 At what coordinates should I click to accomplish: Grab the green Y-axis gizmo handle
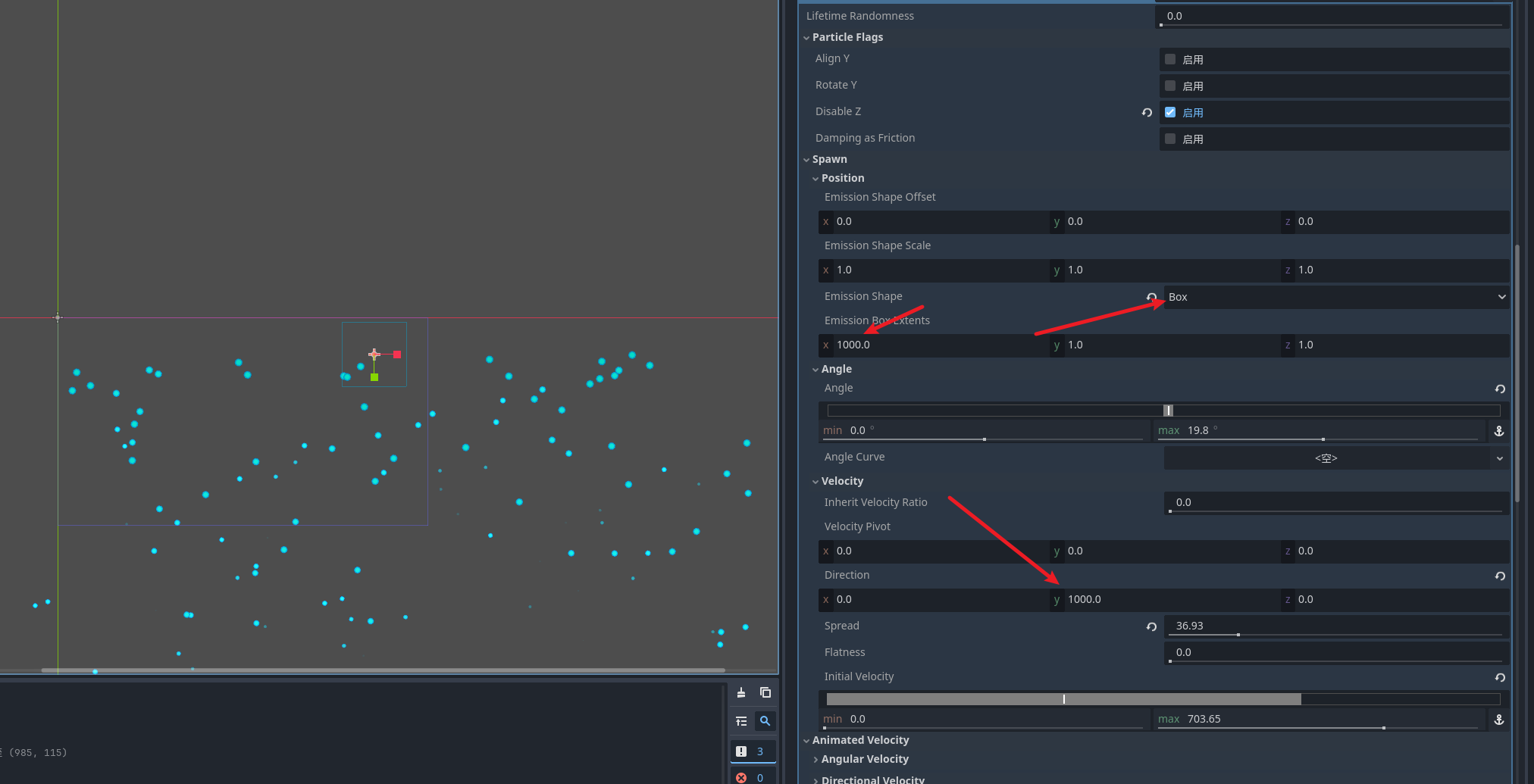click(374, 377)
